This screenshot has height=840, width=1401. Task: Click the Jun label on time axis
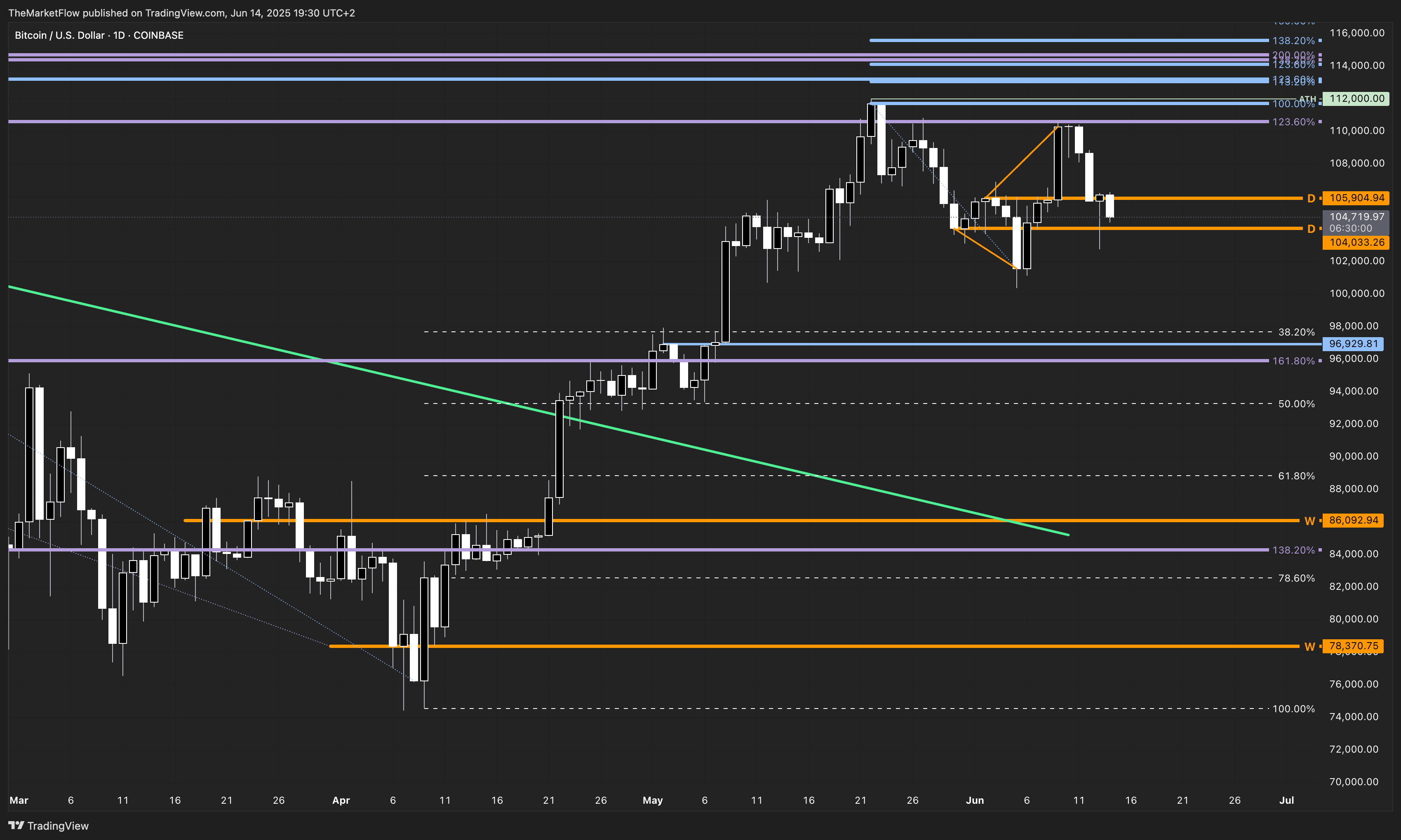(x=974, y=800)
